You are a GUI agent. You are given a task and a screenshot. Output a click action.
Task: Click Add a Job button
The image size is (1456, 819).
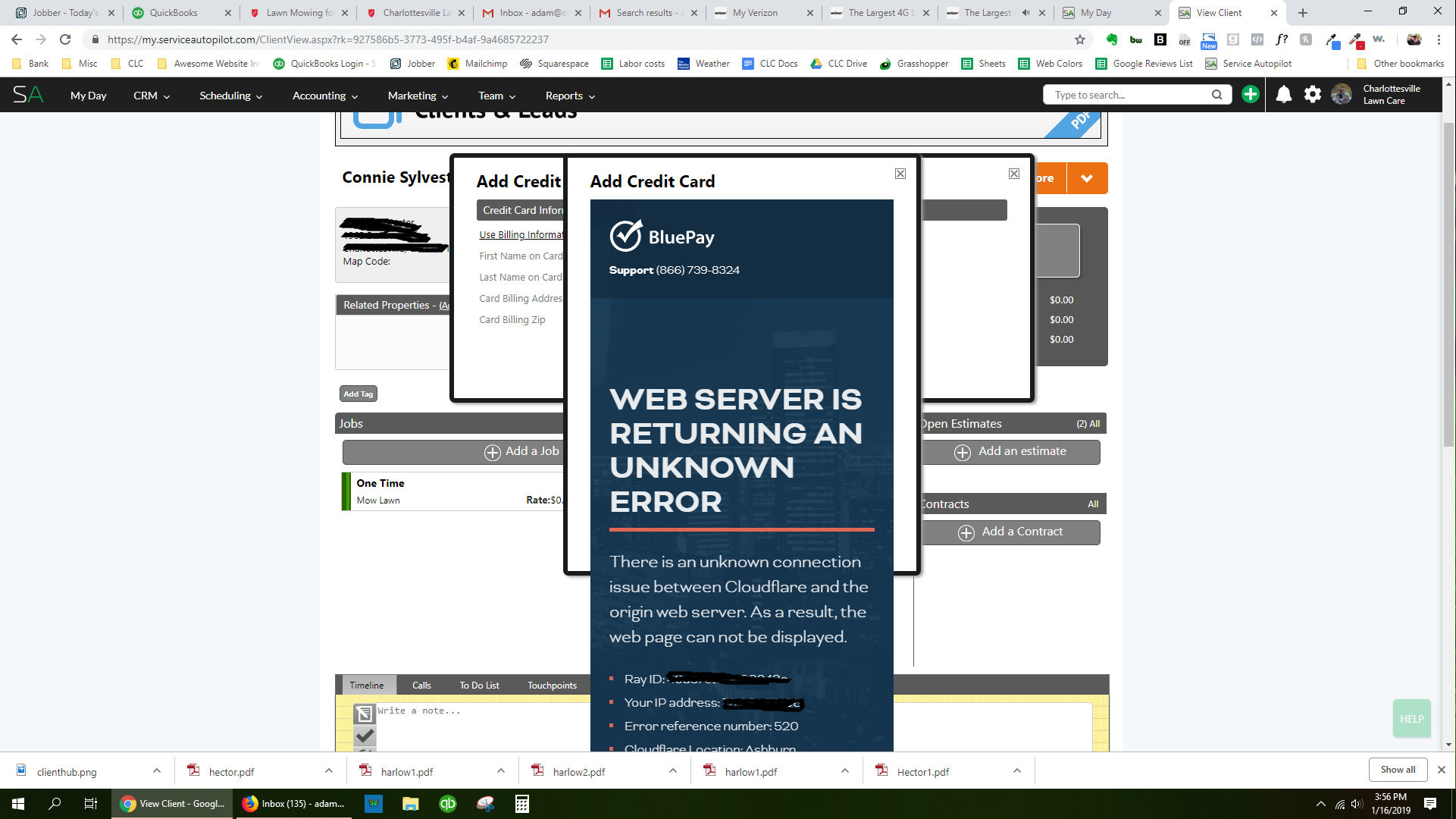452,452
